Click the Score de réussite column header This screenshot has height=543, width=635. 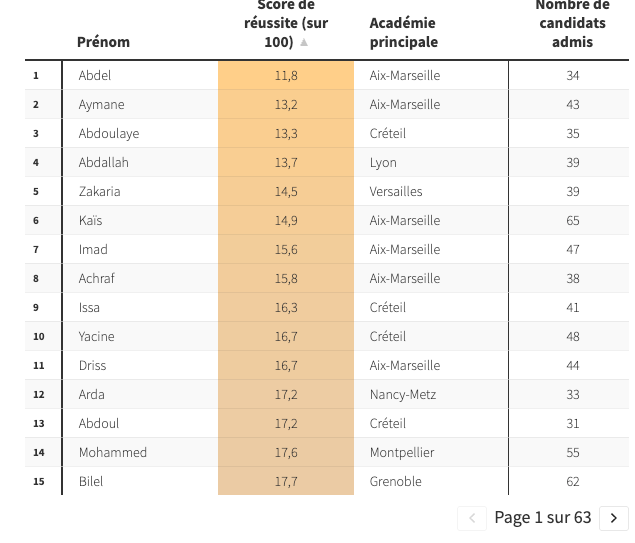[x=286, y=23]
